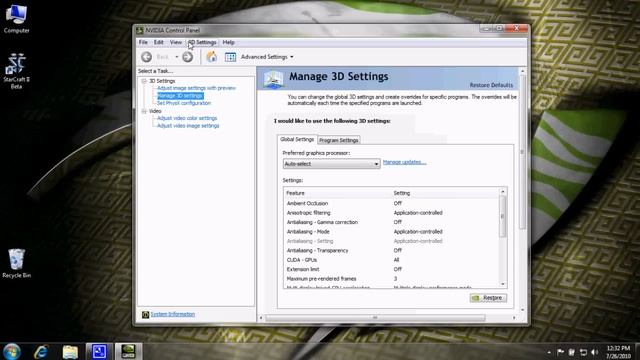Open the Back history dropdown arrow
Image resolution: width=640 pixels, height=360 pixels.
click(177, 57)
